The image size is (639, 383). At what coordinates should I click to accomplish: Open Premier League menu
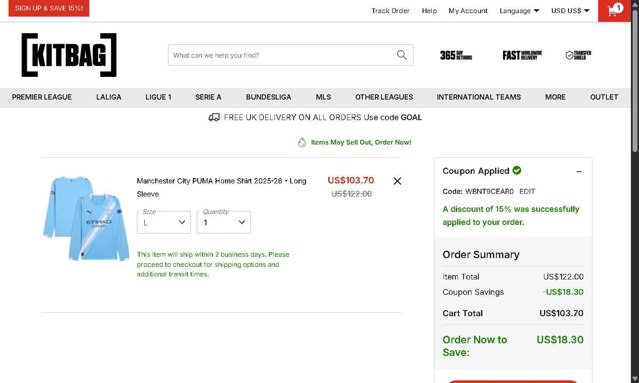pyautogui.click(x=42, y=97)
